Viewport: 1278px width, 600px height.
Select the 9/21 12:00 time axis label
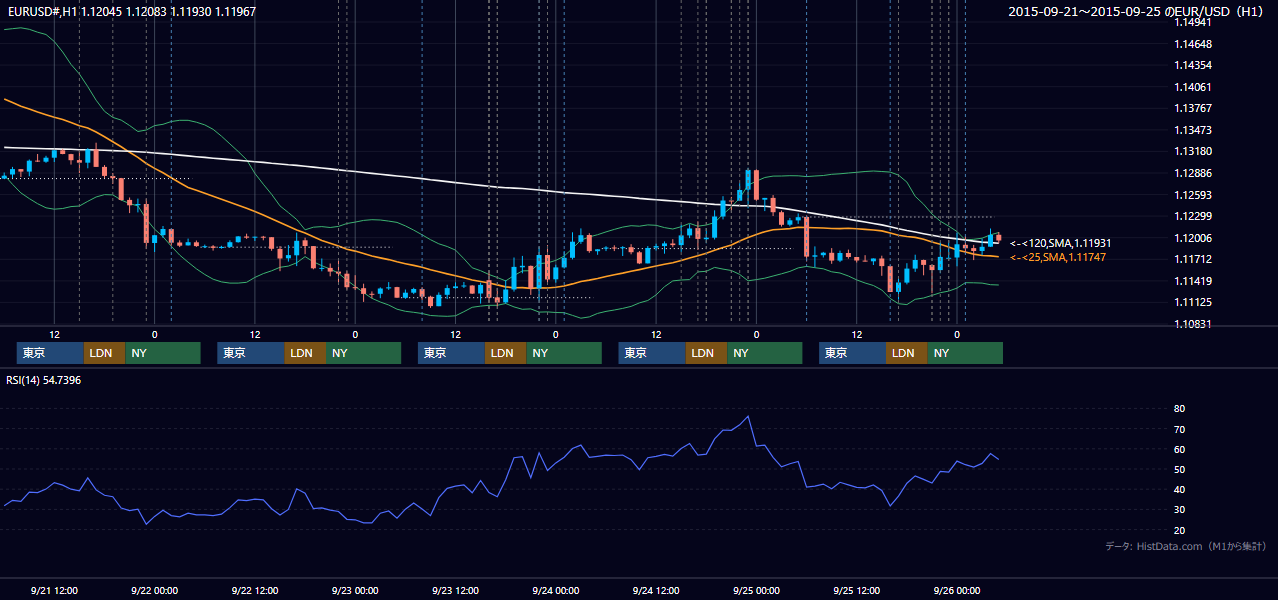pos(54,590)
